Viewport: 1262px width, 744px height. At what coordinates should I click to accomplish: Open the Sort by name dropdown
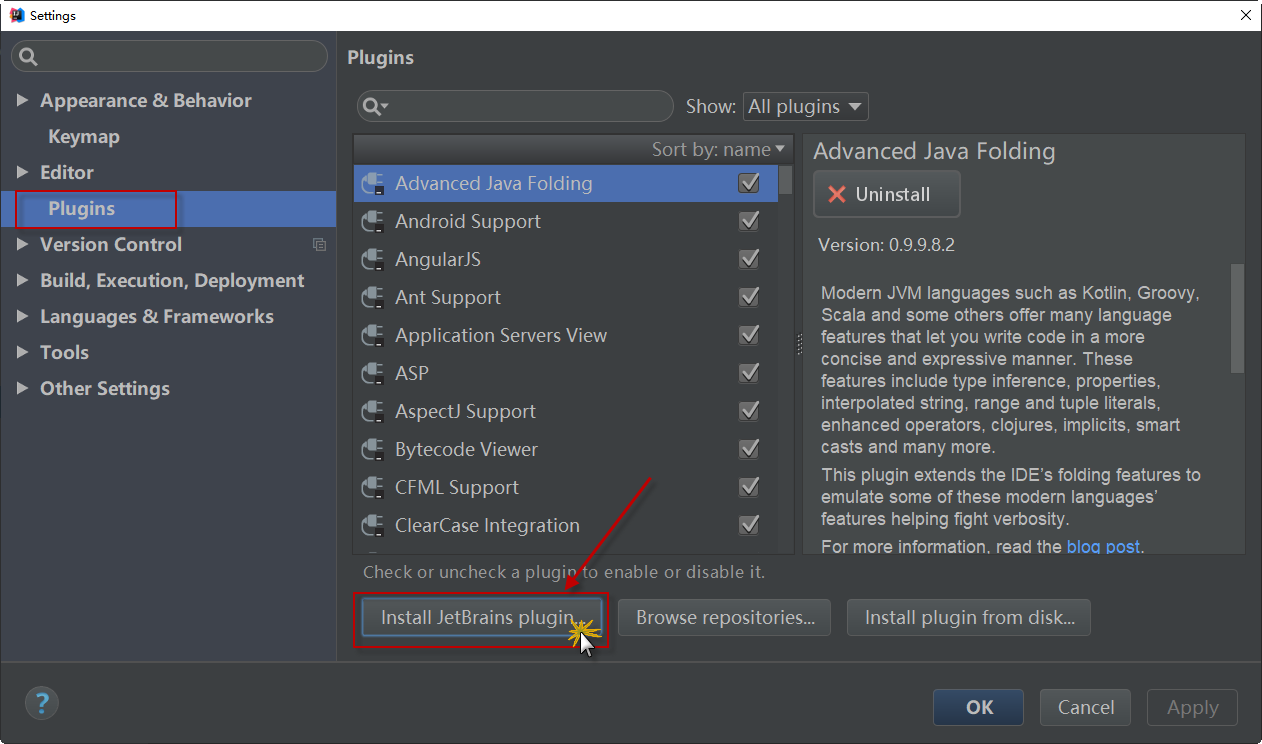click(718, 150)
